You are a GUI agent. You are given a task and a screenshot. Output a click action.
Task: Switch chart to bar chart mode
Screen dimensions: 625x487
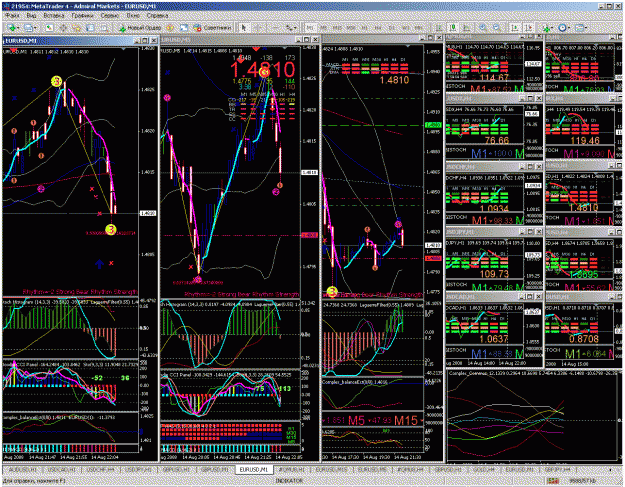coord(439,27)
